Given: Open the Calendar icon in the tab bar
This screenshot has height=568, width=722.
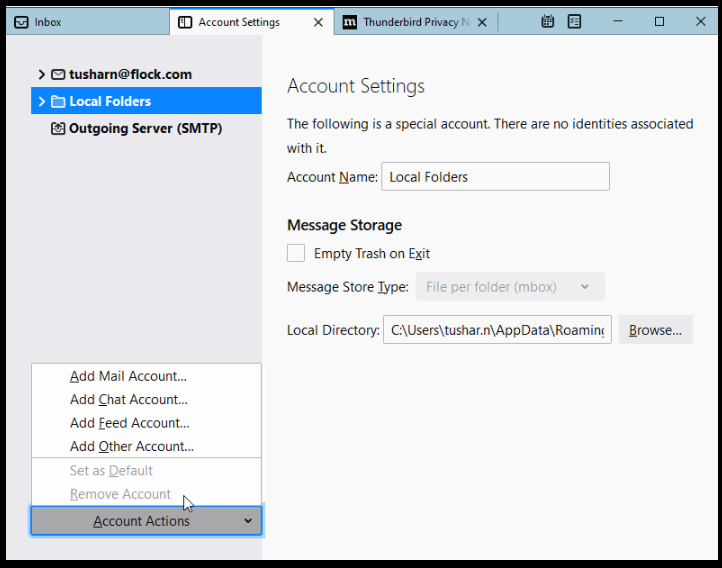Looking at the screenshot, I should tap(547, 21).
